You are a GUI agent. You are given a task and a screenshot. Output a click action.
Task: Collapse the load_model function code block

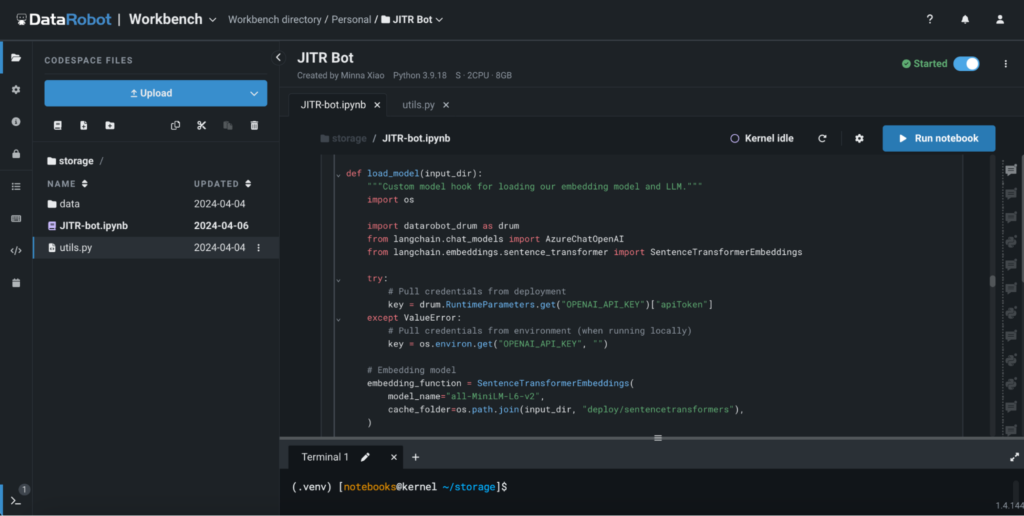[338, 174]
